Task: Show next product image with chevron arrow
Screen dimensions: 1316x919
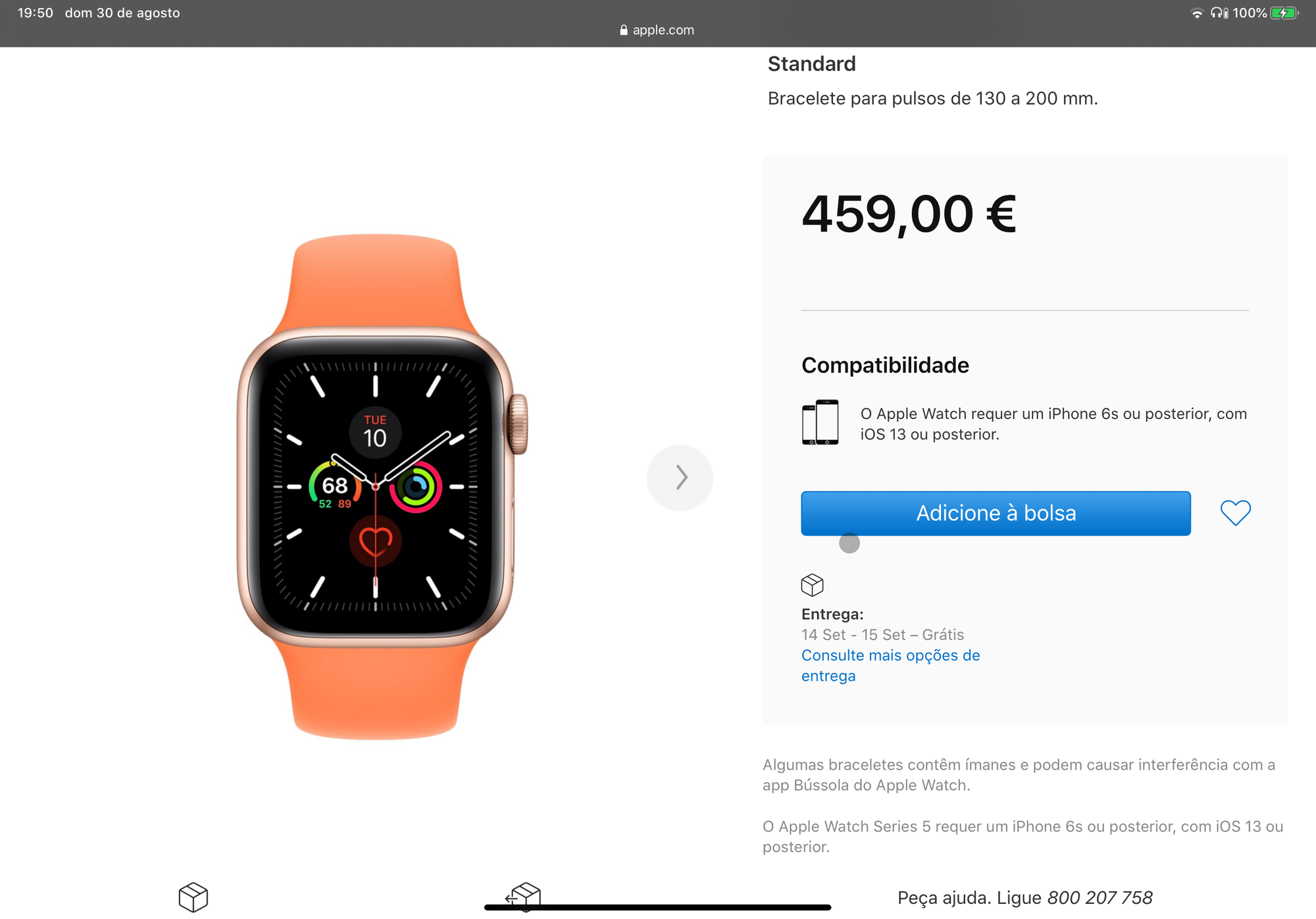Action: click(x=680, y=478)
